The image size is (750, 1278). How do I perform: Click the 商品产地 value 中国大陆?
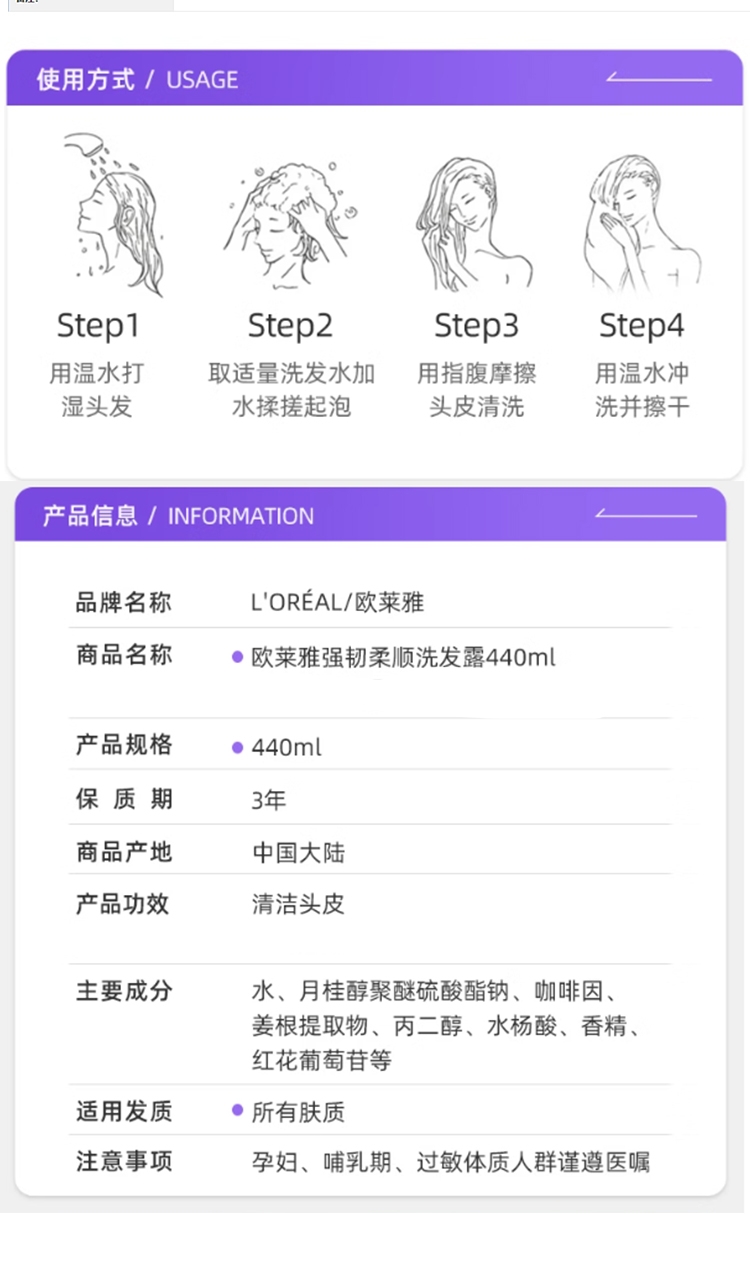(298, 853)
